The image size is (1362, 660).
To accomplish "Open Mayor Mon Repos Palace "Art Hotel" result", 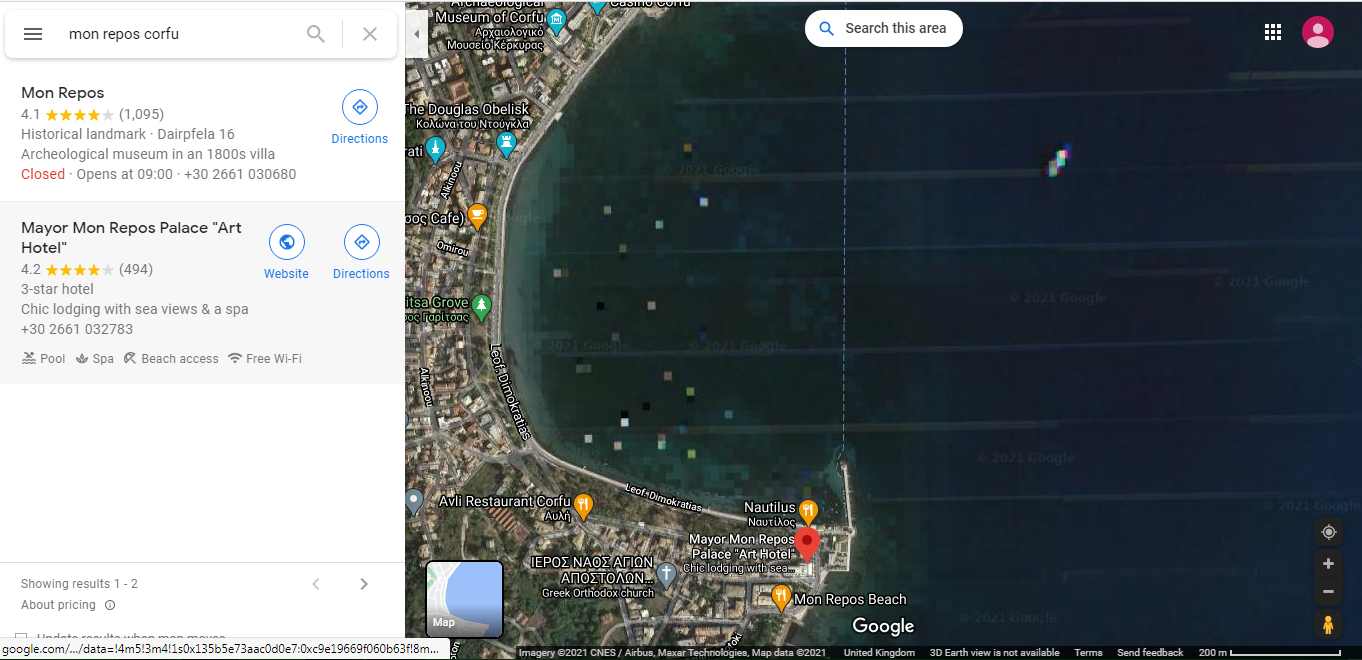I will click(x=131, y=237).
